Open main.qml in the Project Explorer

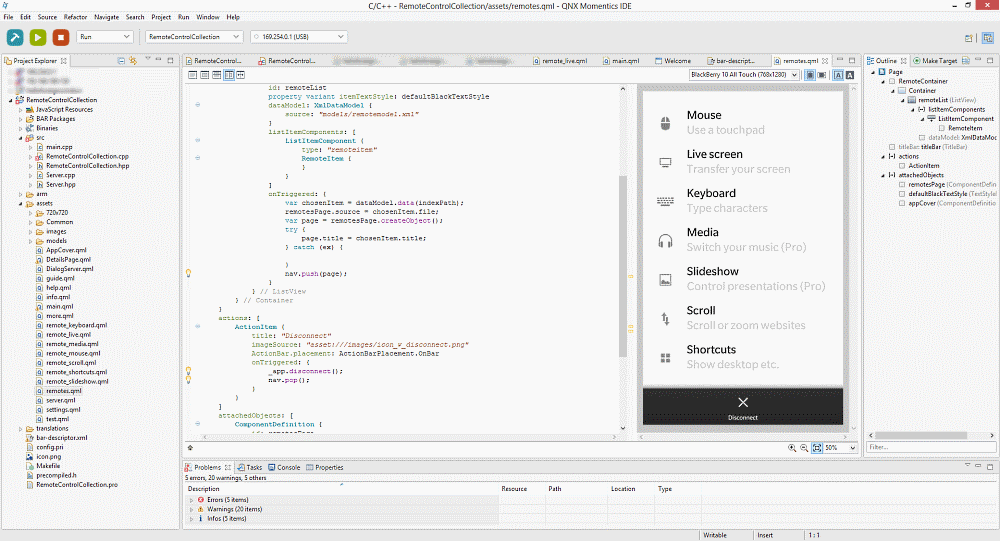(58, 306)
